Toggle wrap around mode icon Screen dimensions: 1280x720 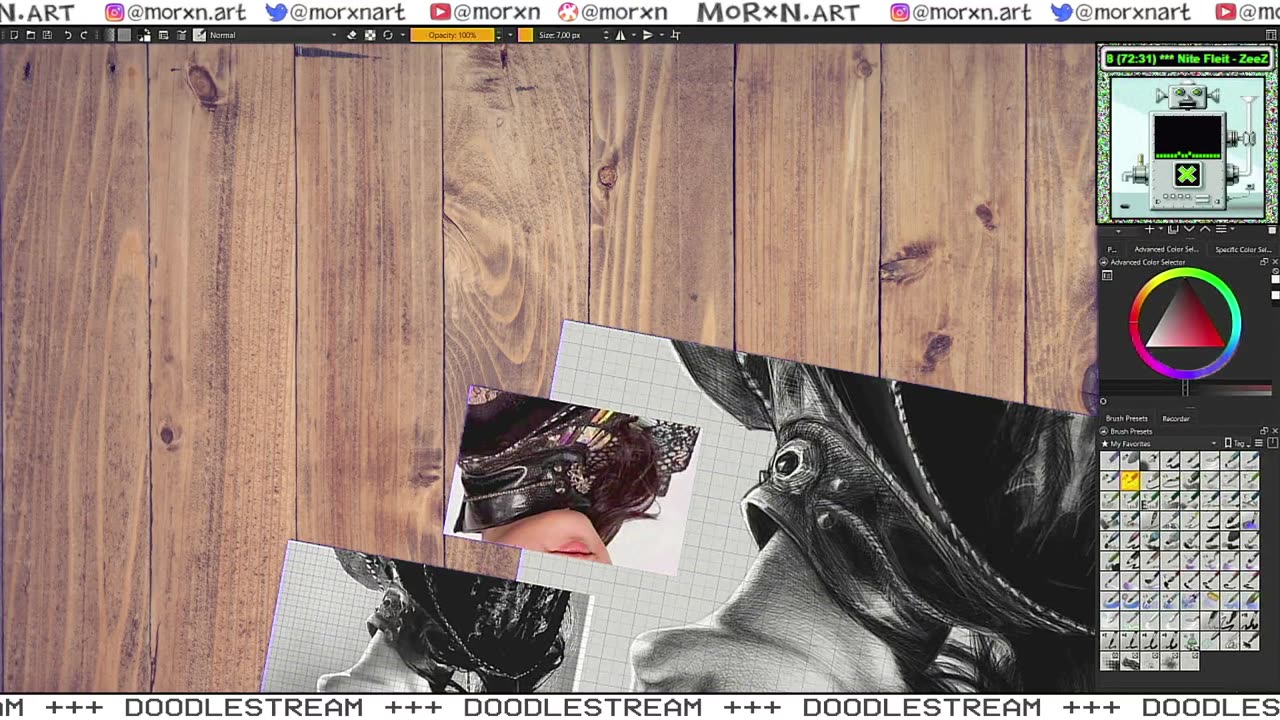coord(675,35)
